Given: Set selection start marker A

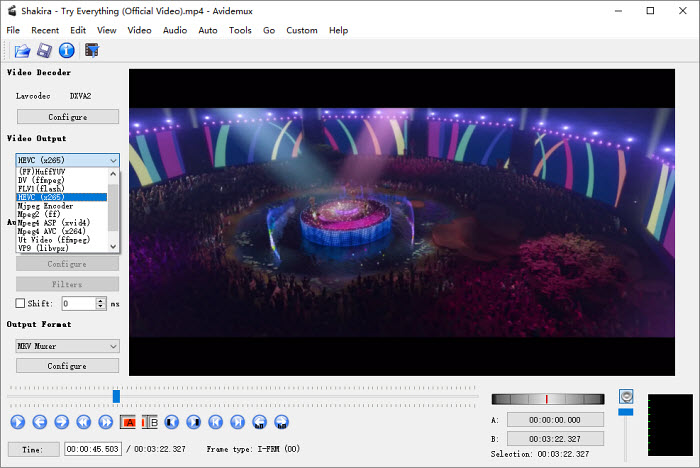Looking at the screenshot, I should [128, 422].
